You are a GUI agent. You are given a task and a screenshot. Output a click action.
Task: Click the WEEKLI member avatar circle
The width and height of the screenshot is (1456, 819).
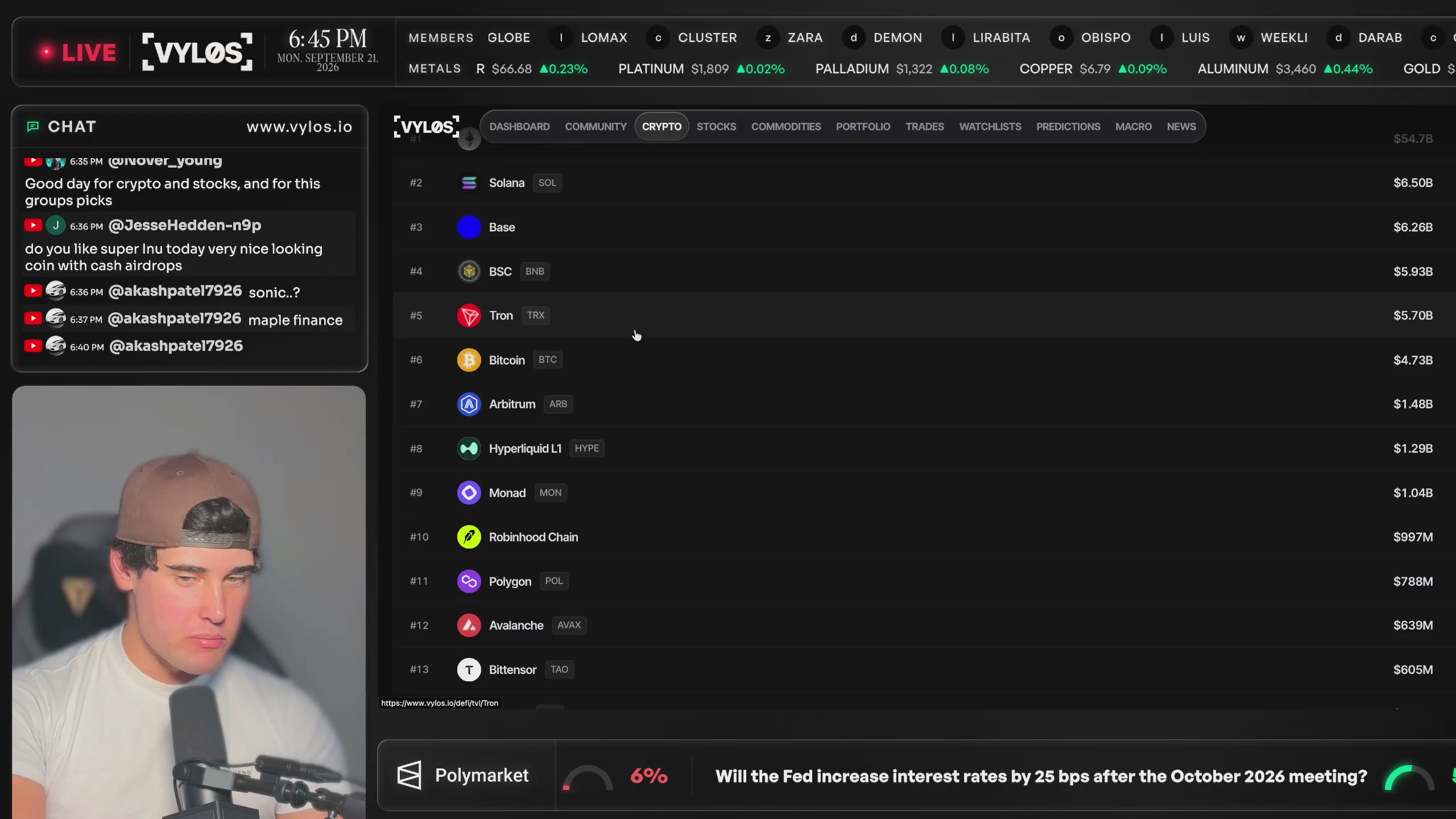[1241, 38]
